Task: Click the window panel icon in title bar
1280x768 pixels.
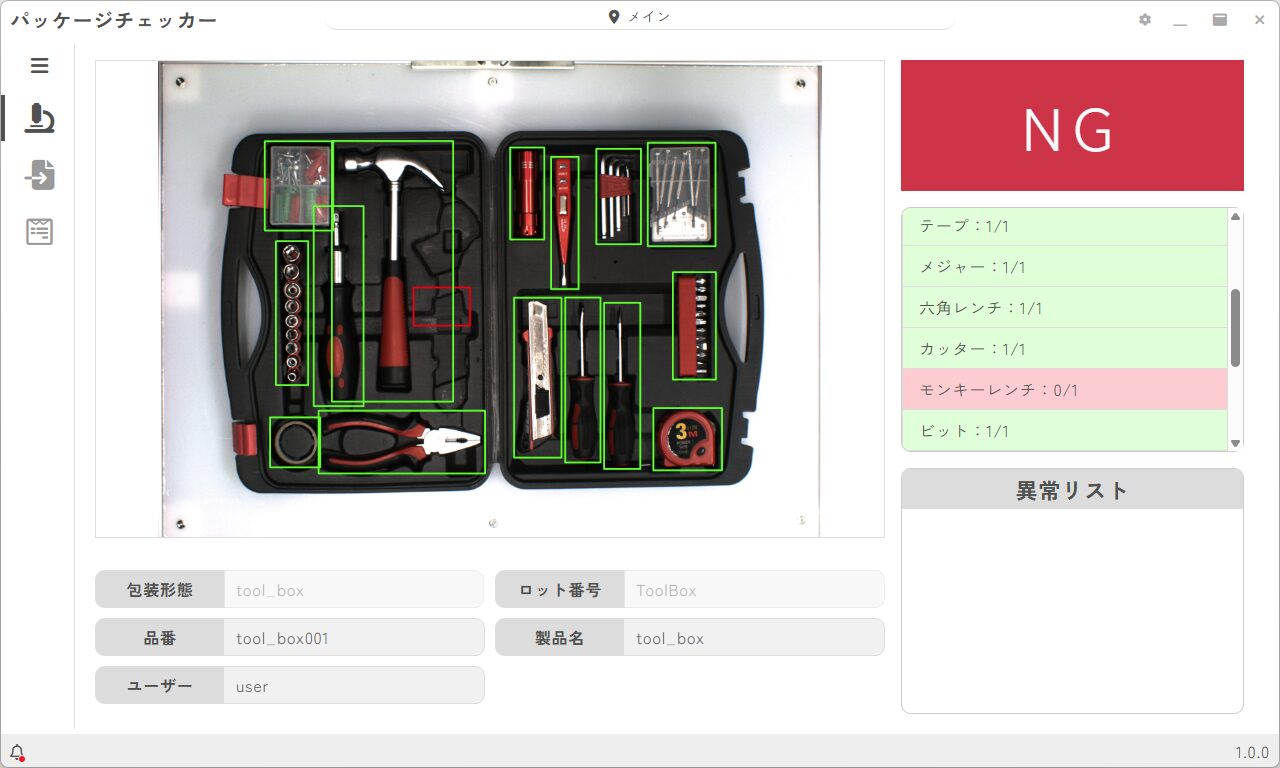Action: 1219,19
